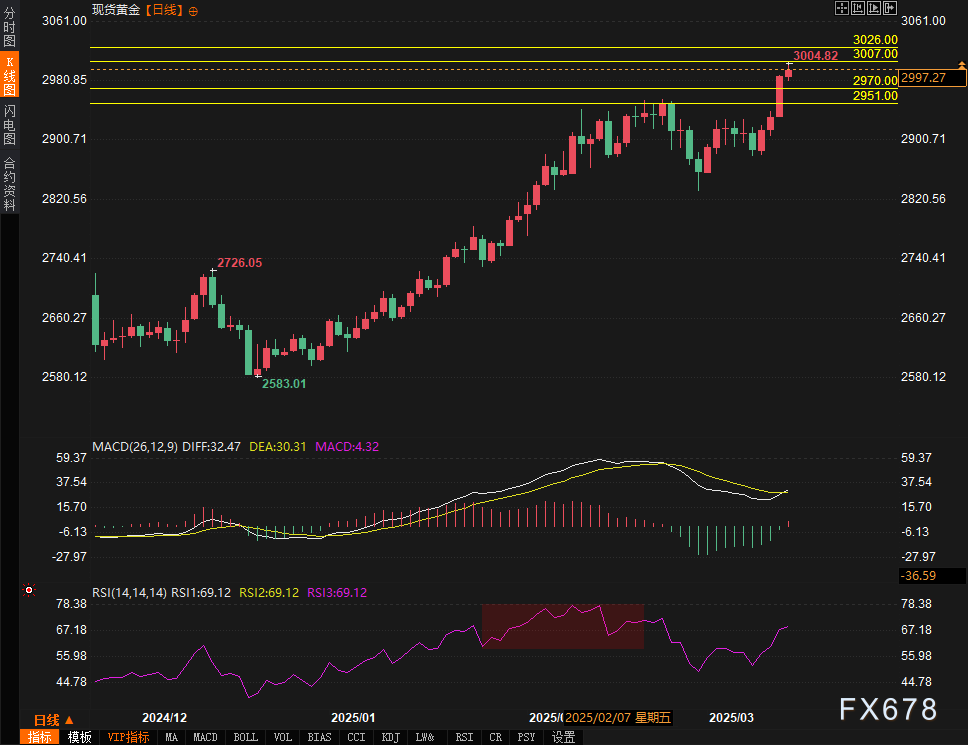Open the 合约资料 contract info panel
The height and width of the screenshot is (745, 968).
point(10,183)
